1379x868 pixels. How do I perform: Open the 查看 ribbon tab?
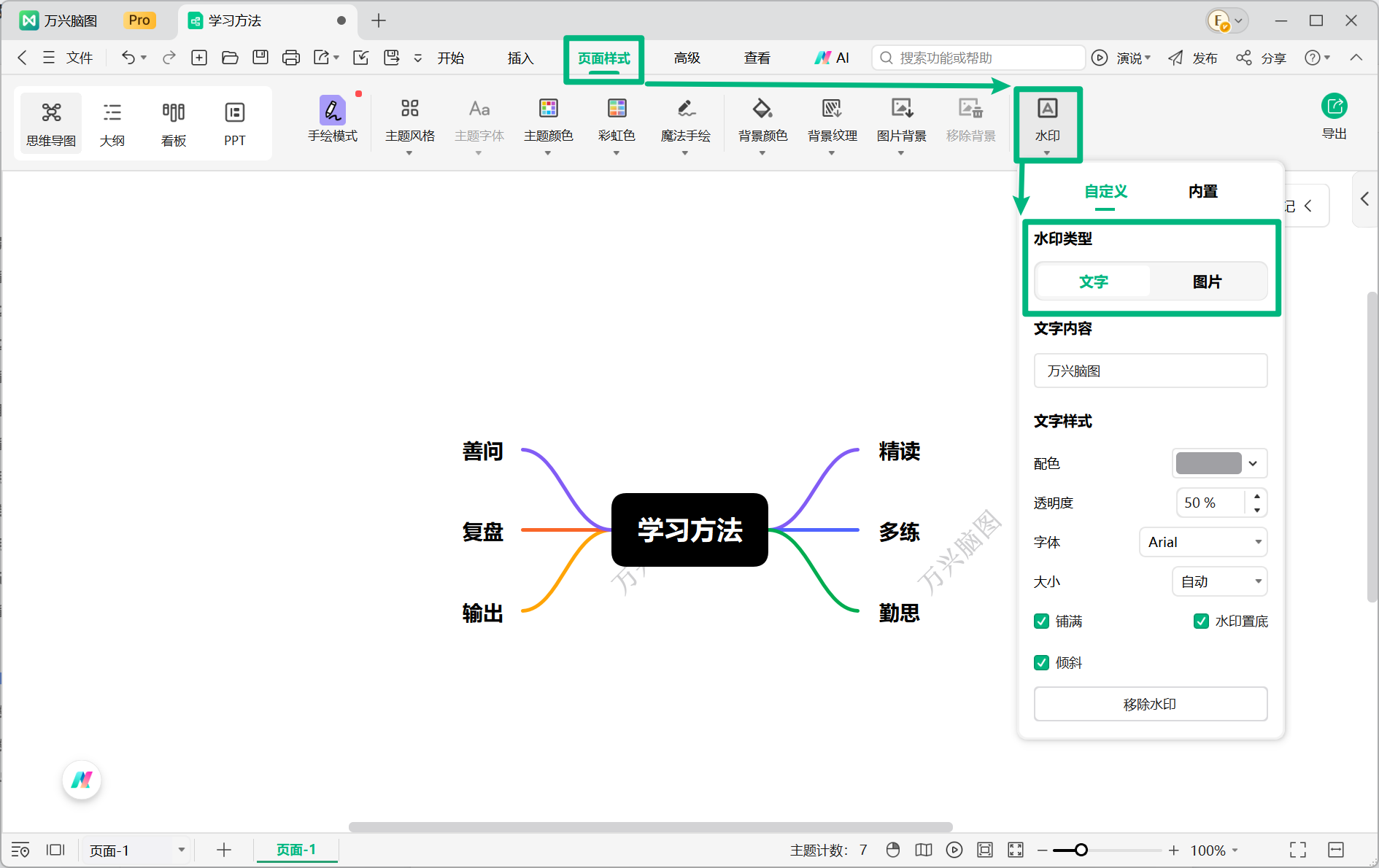757,58
